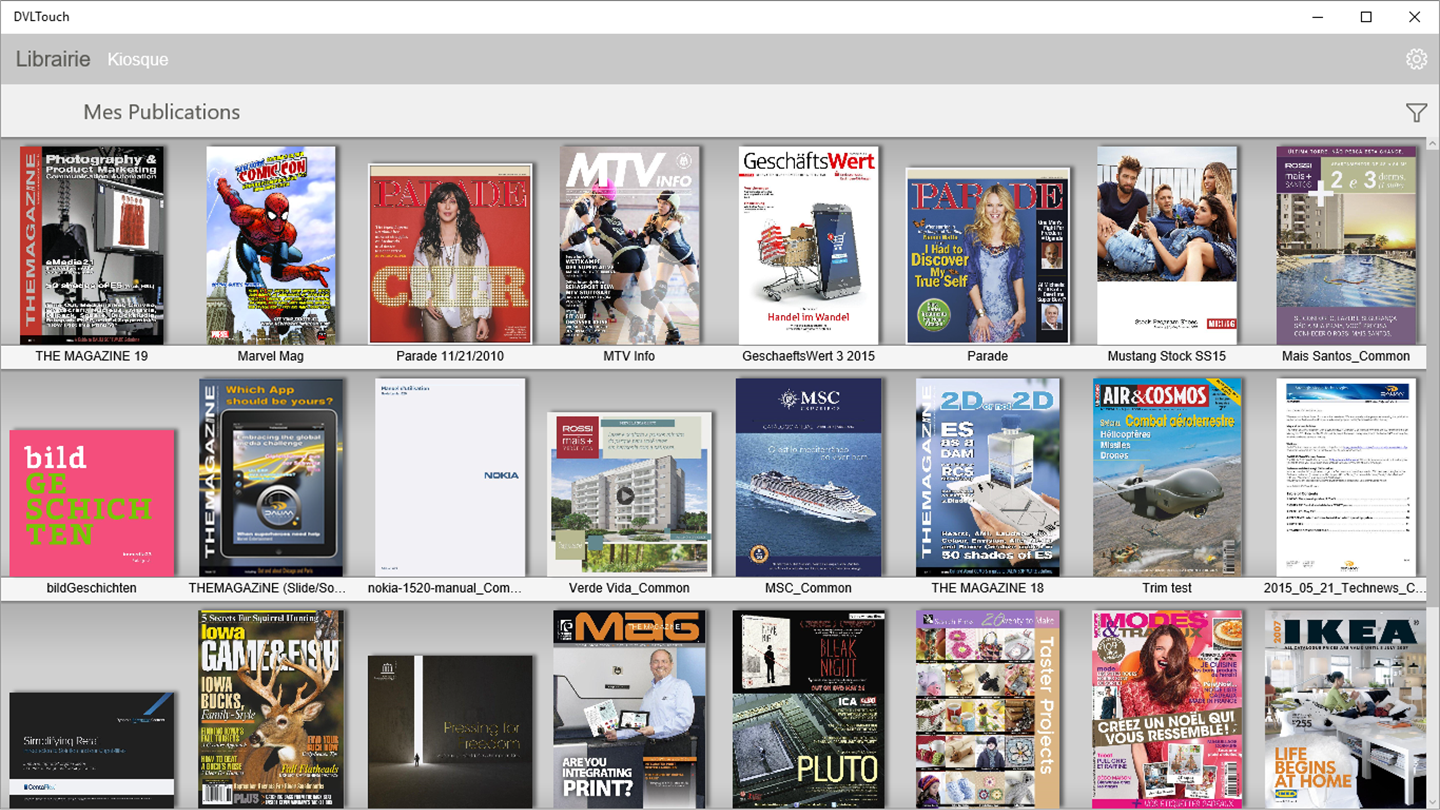This screenshot has width=1440, height=810.
Task: Close the DVLTouch window
Action: (x=1415, y=17)
